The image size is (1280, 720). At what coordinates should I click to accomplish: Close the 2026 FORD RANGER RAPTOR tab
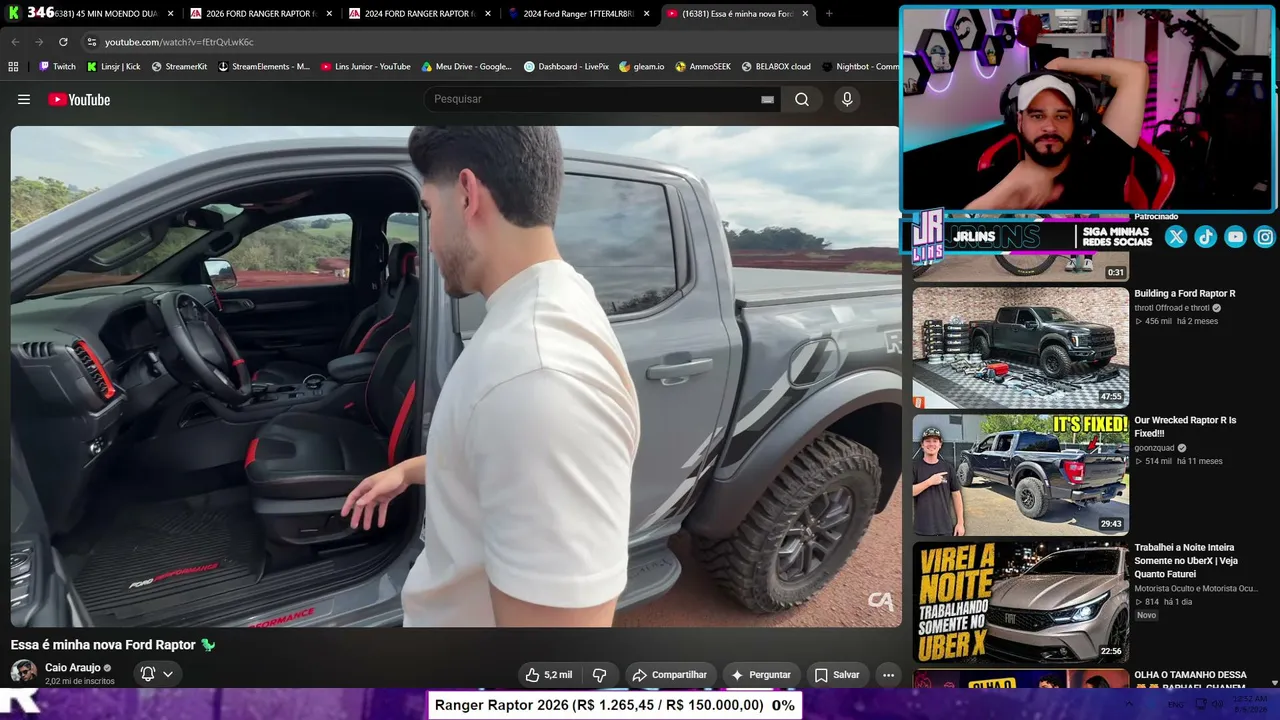click(x=329, y=14)
